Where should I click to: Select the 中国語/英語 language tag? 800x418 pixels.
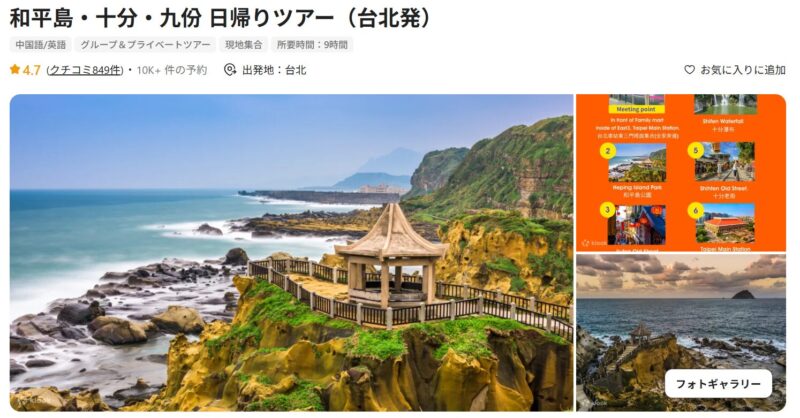pos(41,44)
